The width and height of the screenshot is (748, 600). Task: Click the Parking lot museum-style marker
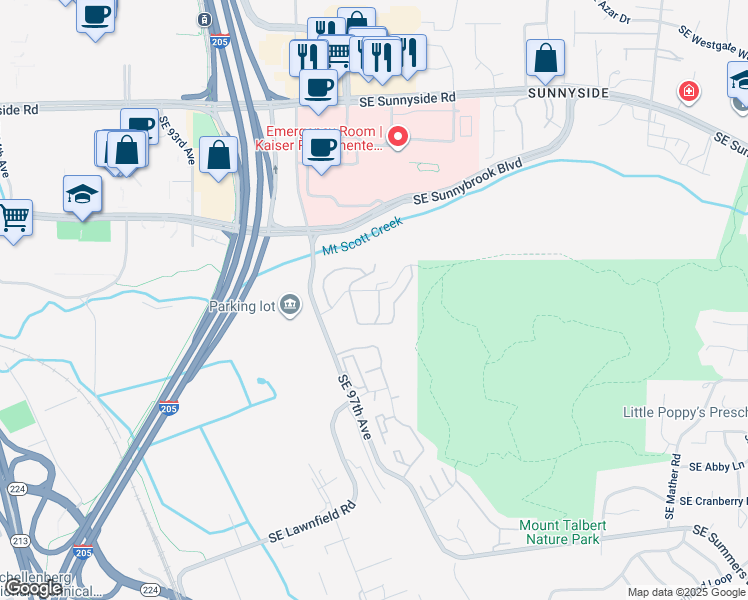(290, 305)
